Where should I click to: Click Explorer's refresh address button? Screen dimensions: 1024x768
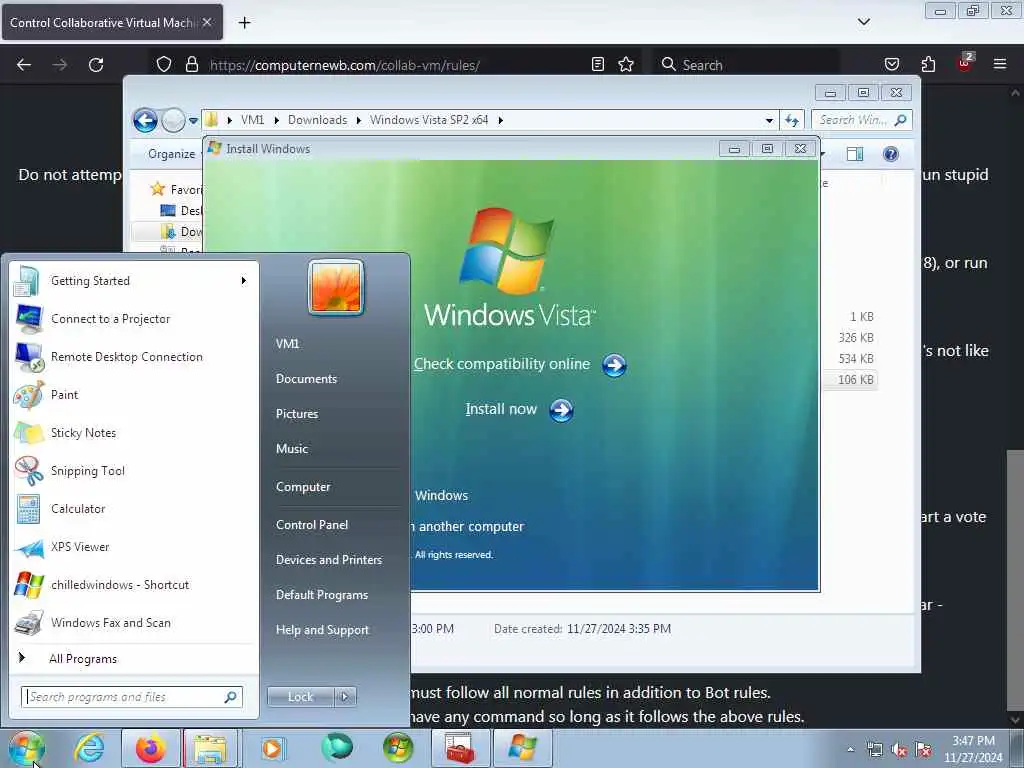click(792, 120)
